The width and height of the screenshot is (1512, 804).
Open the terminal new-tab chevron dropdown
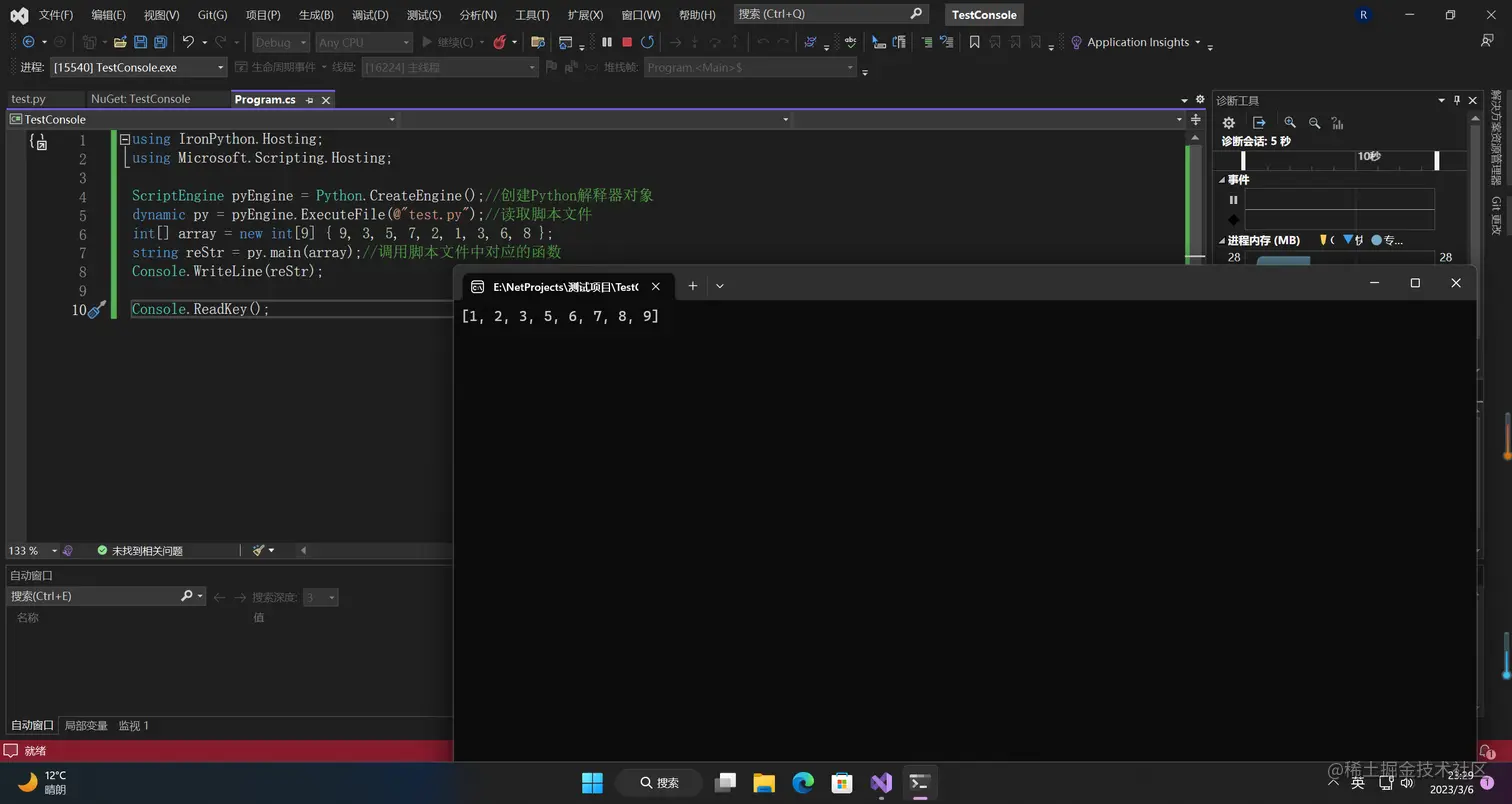[719, 286]
